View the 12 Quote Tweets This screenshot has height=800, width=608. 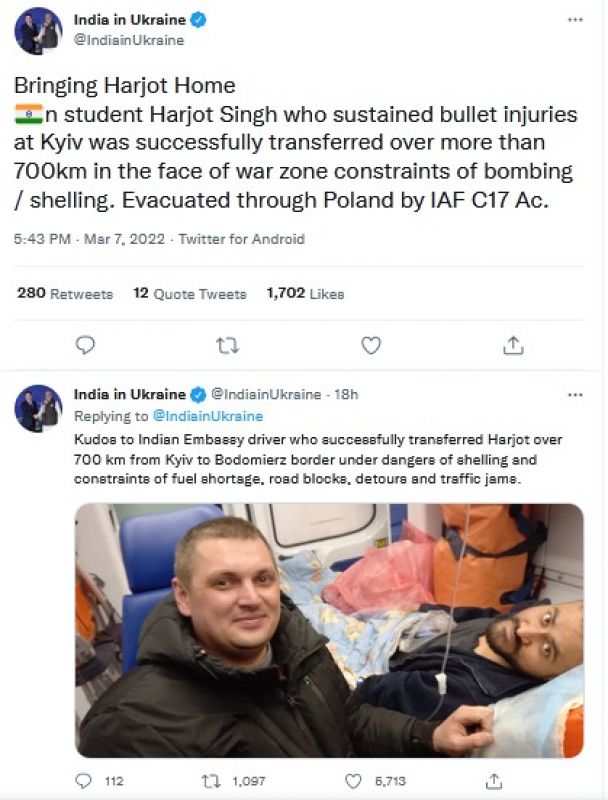pos(190,294)
